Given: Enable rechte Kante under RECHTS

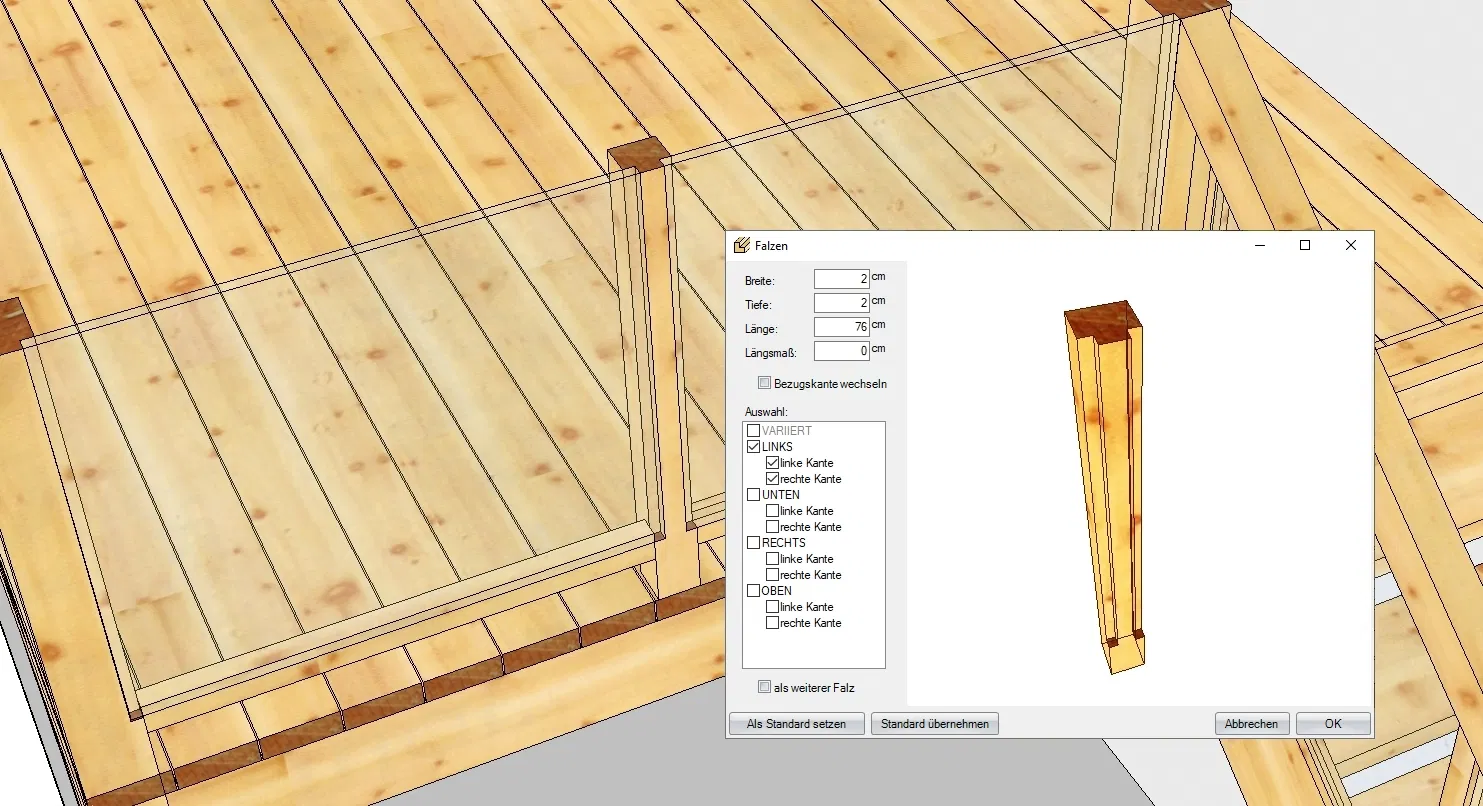Looking at the screenshot, I should (x=772, y=575).
